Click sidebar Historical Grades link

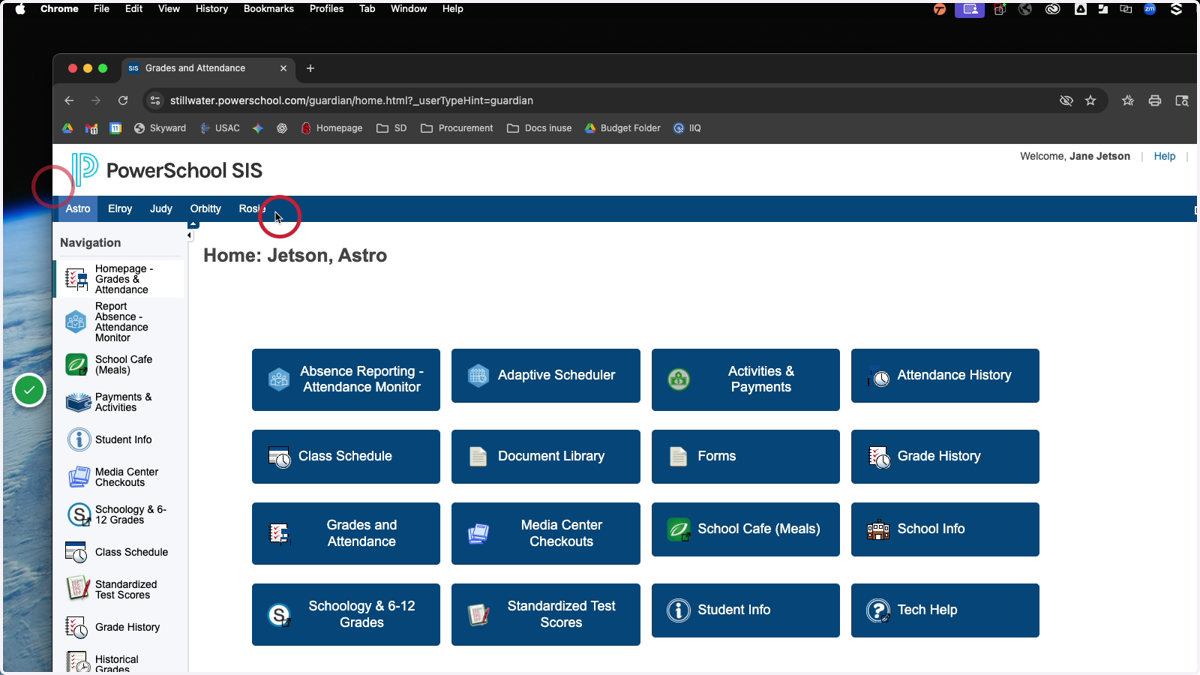(x=117, y=663)
